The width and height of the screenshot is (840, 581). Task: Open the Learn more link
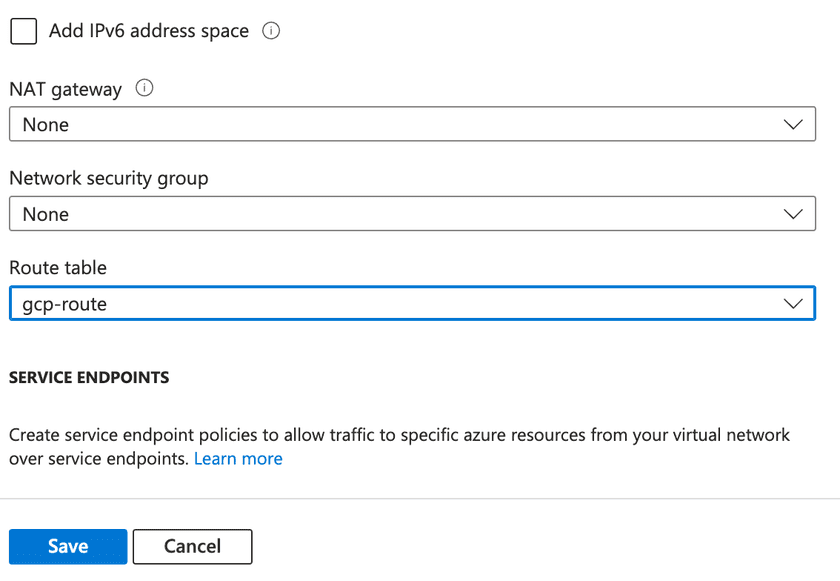pyautogui.click(x=238, y=459)
